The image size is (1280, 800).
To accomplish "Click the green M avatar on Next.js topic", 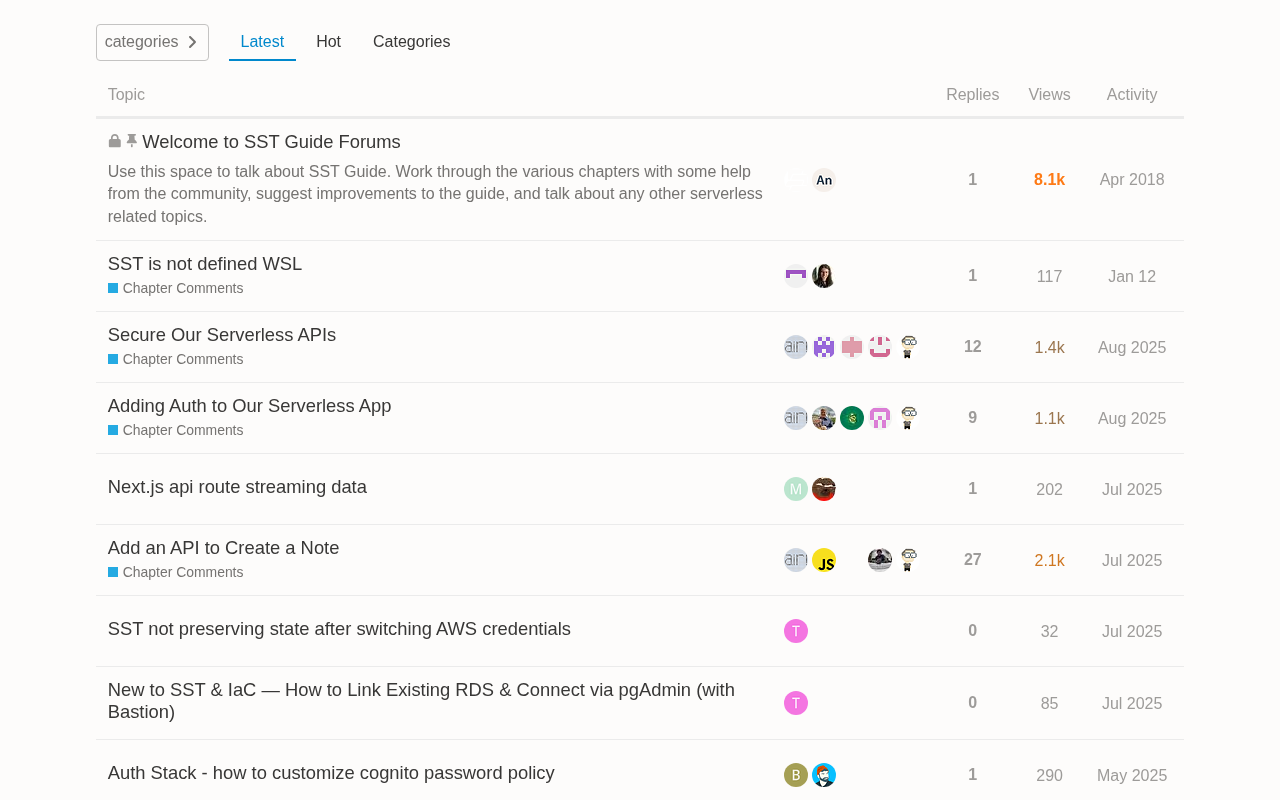I will (x=795, y=489).
